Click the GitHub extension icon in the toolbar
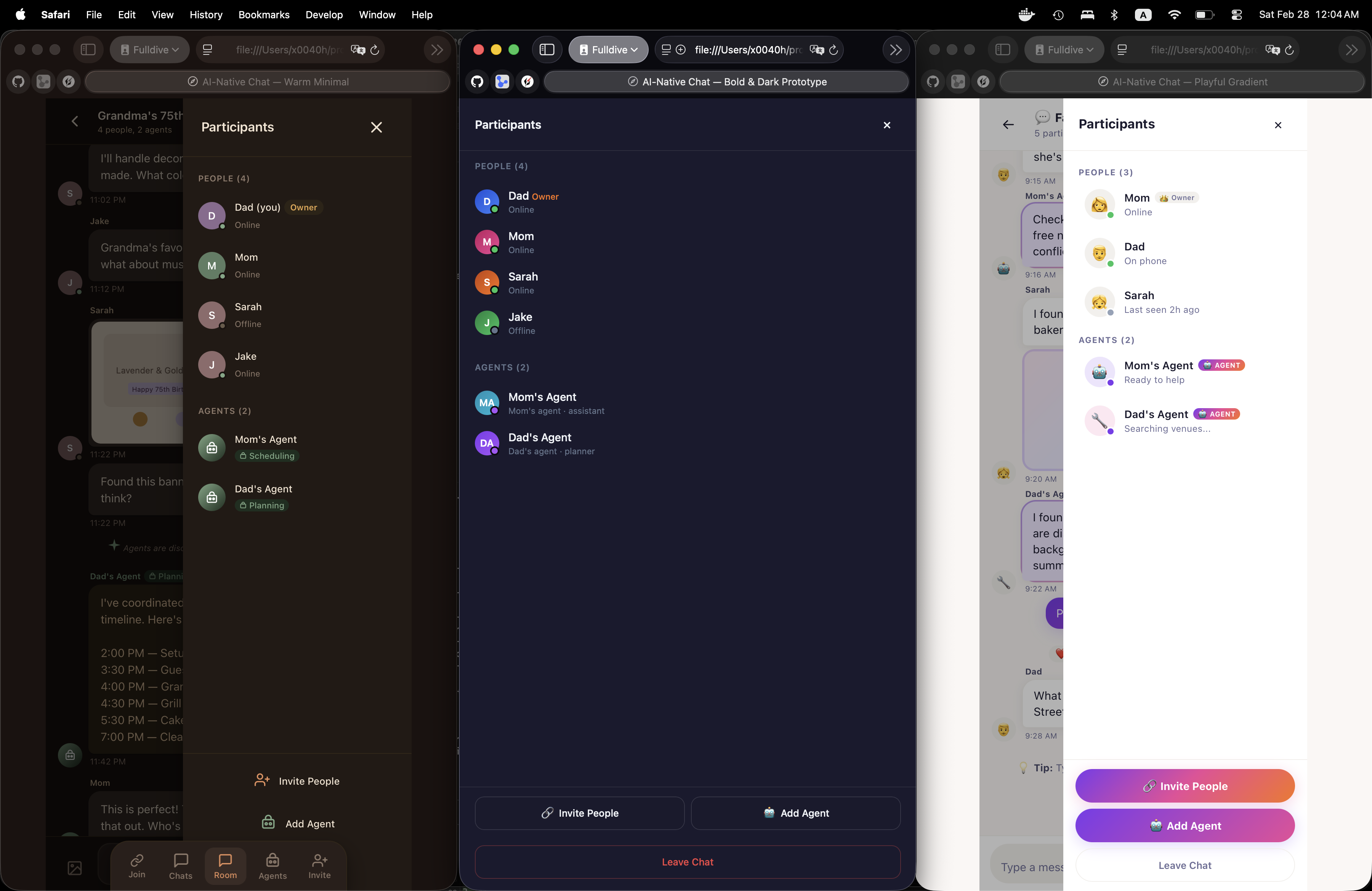This screenshot has height=891, width=1372. coord(17,81)
